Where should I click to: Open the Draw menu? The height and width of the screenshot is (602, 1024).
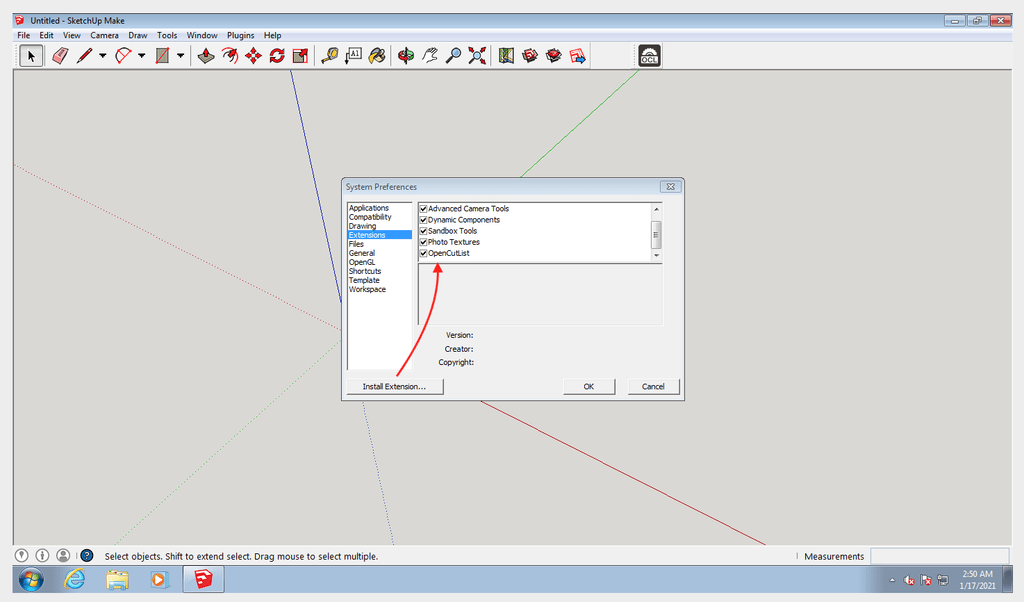pos(138,35)
